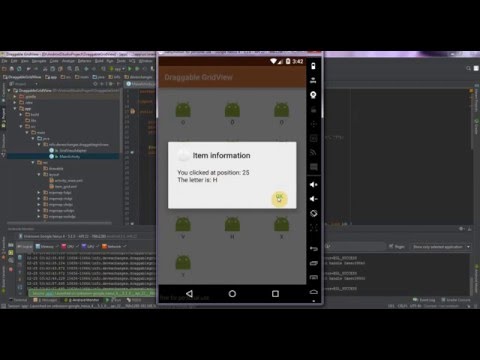This screenshot has width=480, height=360.
Task: Click the logcat search input field
Action: 355,247
